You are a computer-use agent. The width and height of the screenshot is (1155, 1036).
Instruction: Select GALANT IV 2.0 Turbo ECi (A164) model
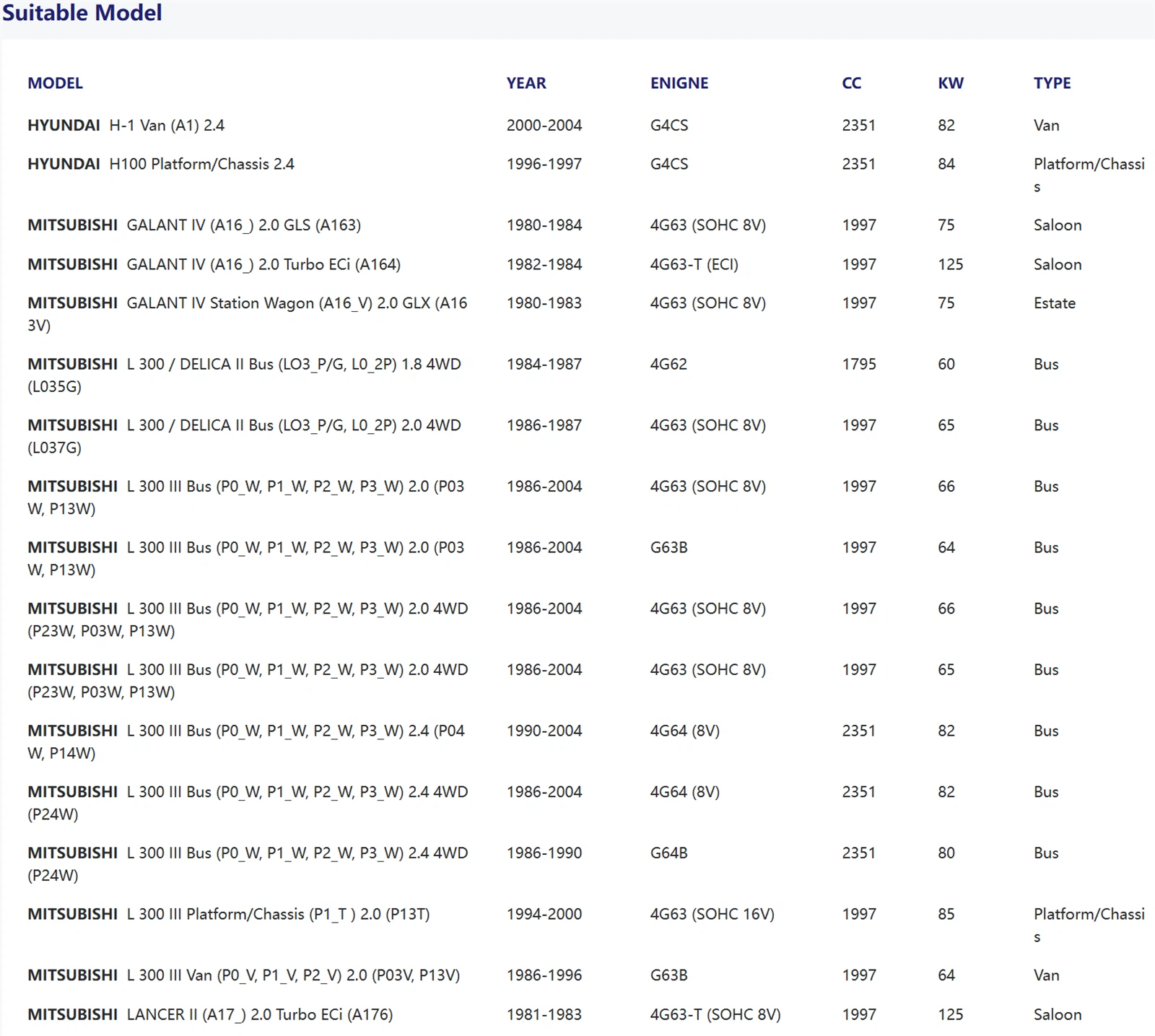coord(214,264)
